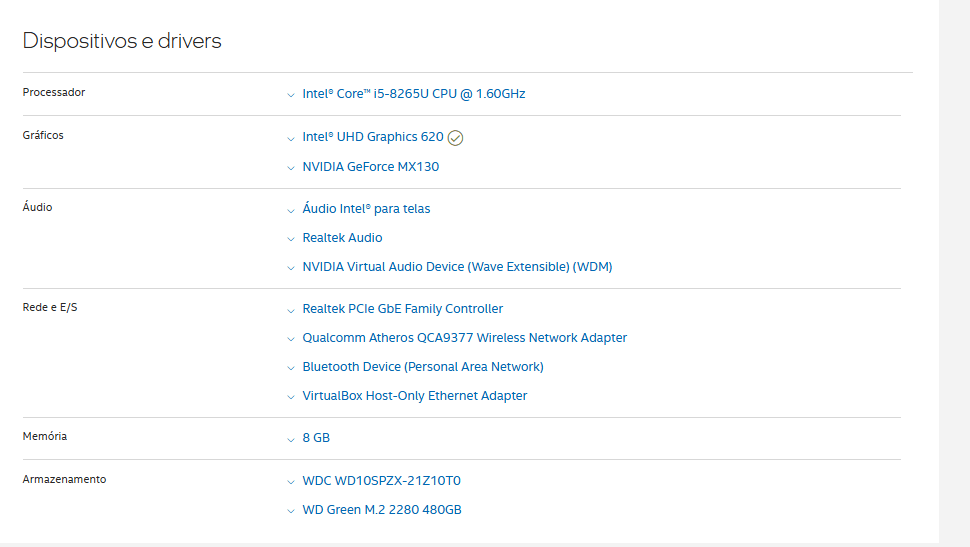Click the checkmark icon next to UHD Graphics 620

click(x=455, y=138)
